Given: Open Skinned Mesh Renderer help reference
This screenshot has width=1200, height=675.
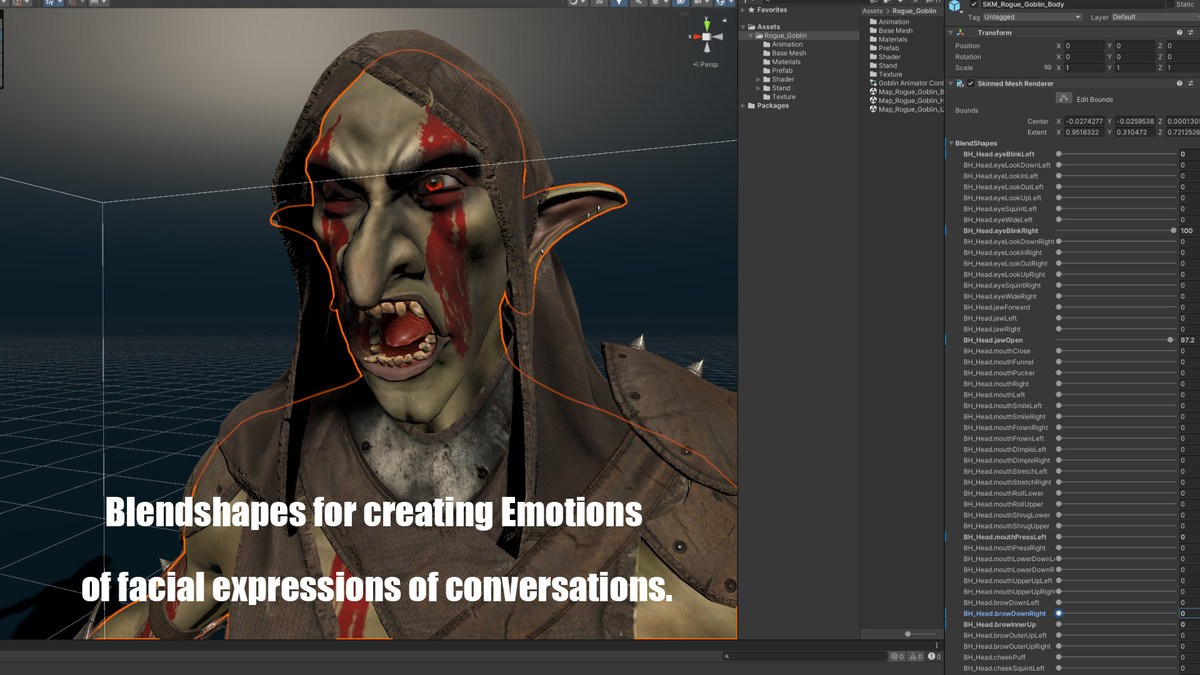Looking at the screenshot, I should [1180, 84].
